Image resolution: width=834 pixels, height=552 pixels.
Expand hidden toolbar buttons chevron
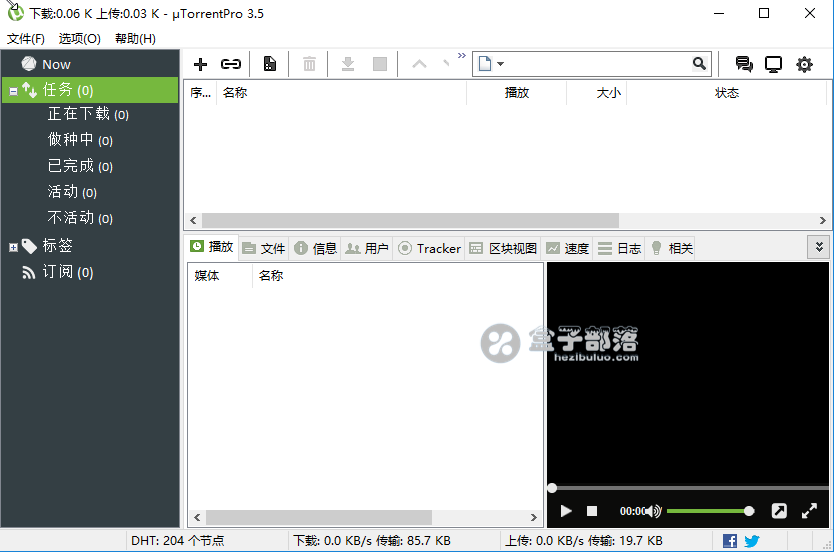point(462,55)
